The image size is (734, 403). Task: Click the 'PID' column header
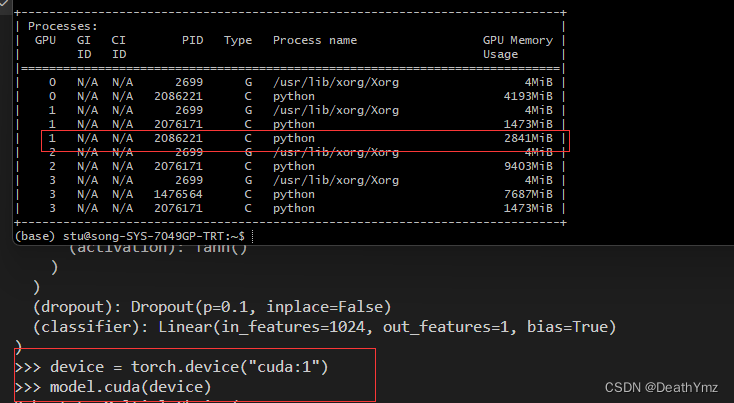(193, 40)
